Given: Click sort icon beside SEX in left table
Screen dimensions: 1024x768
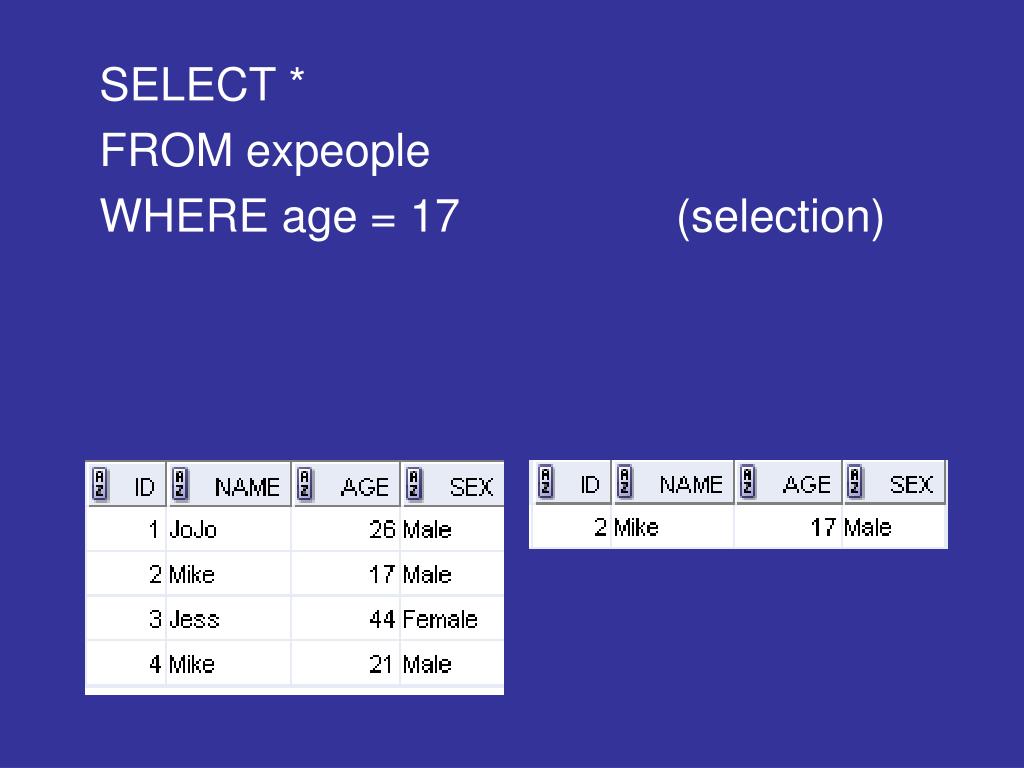Looking at the screenshot, I should 413,485.
